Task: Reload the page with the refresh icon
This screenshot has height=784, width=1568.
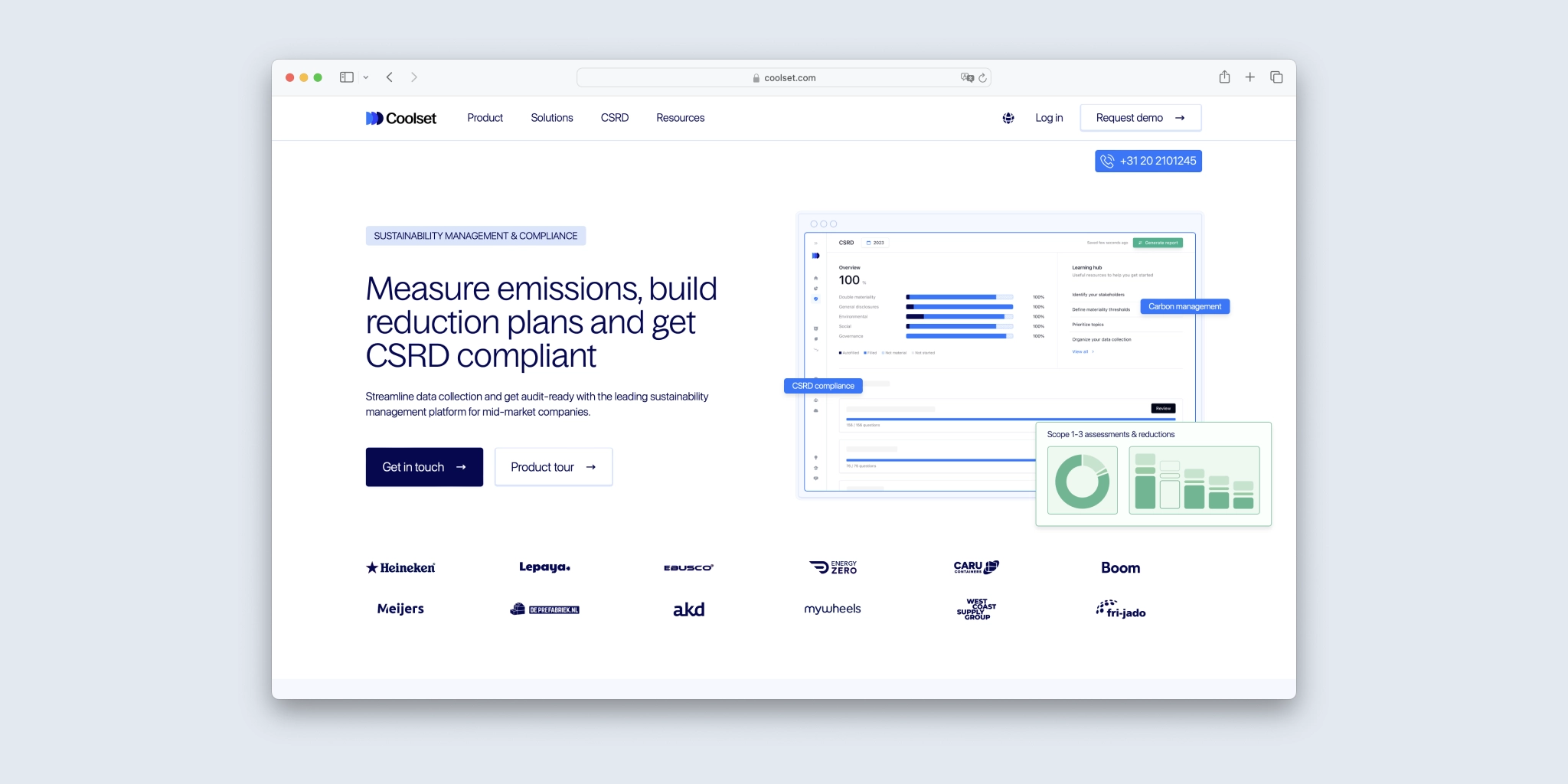Action: 983,77
